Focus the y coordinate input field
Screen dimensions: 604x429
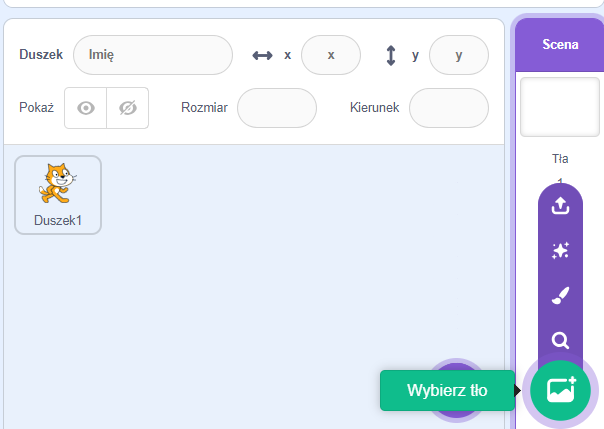point(458,56)
